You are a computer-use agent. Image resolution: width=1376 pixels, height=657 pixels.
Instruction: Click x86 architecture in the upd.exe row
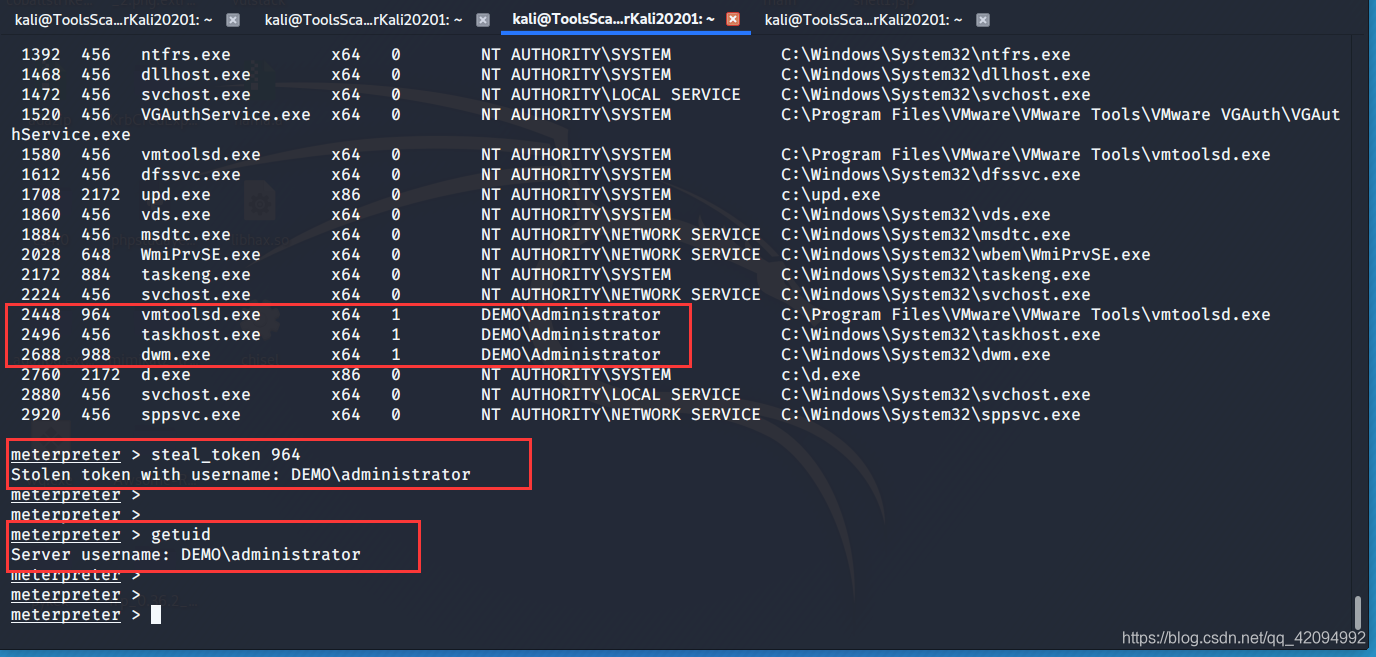point(346,194)
